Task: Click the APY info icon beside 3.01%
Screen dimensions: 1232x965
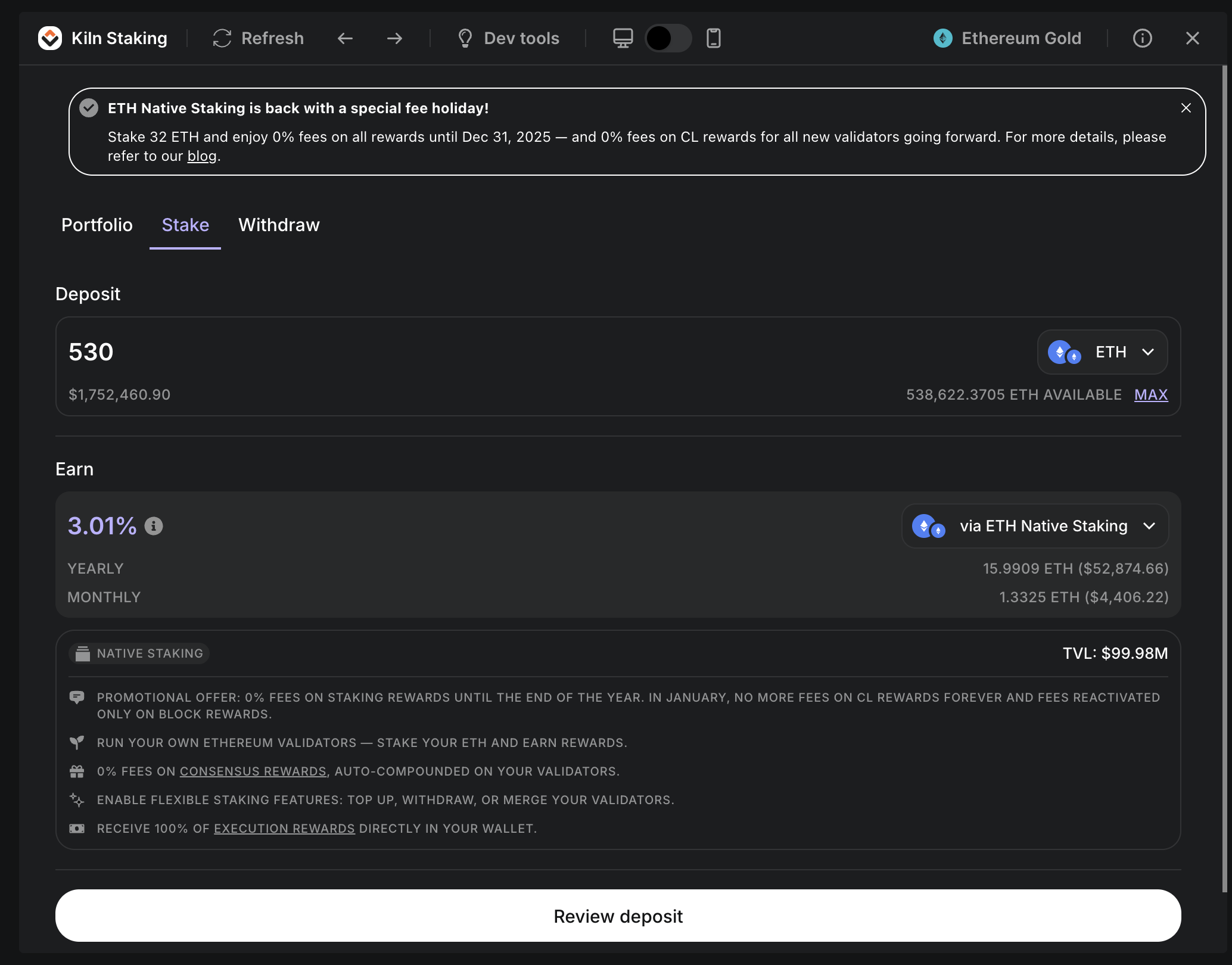Action: [154, 526]
